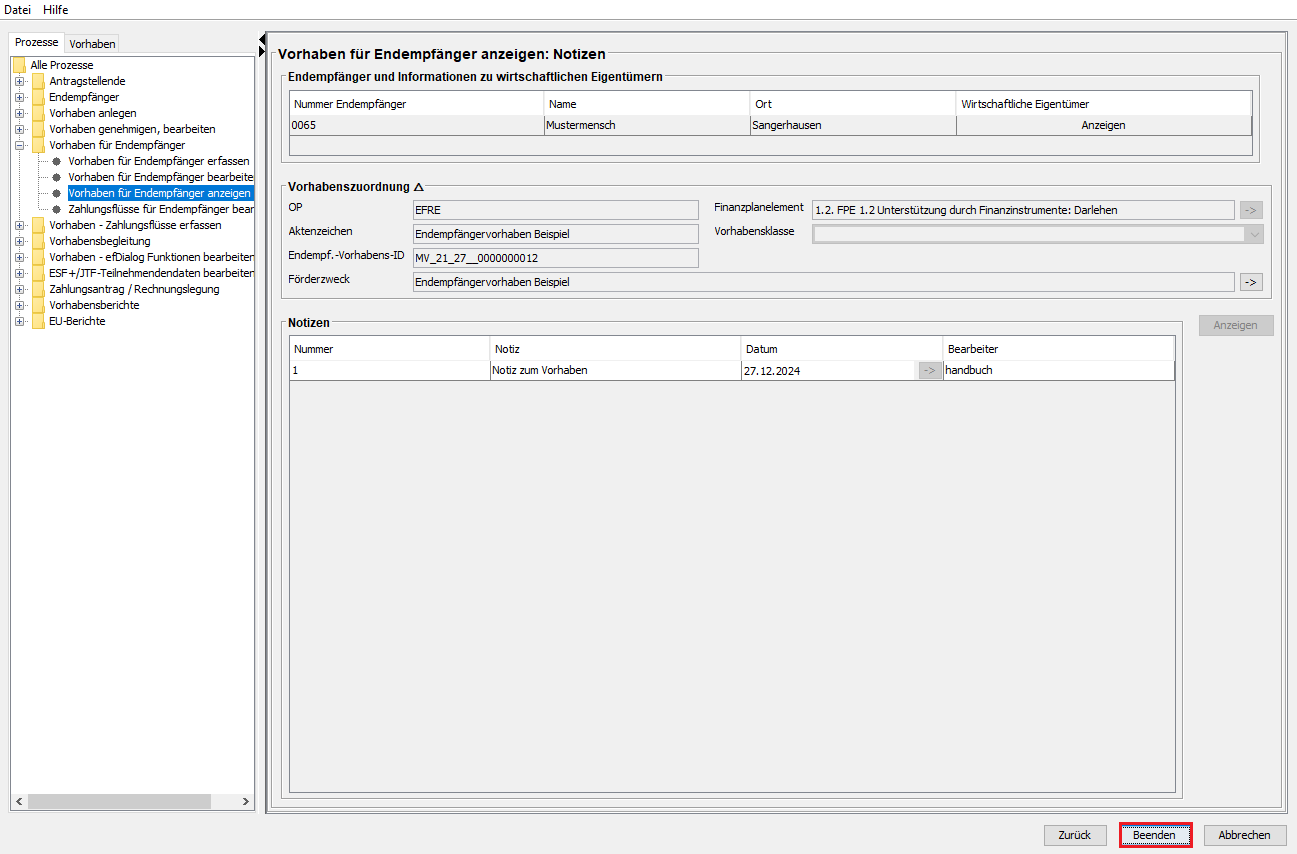Open the Hilfe menu
The image size is (1297, 854).
point(55,9)
